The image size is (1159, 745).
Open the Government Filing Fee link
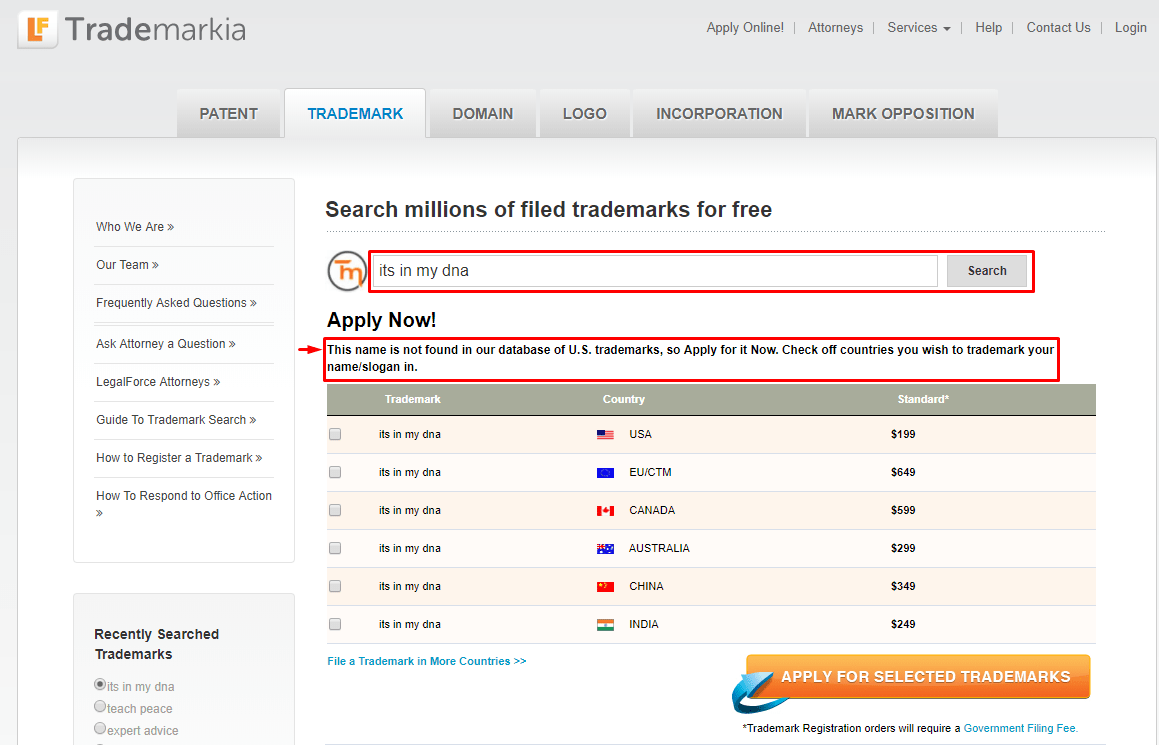1020,729
